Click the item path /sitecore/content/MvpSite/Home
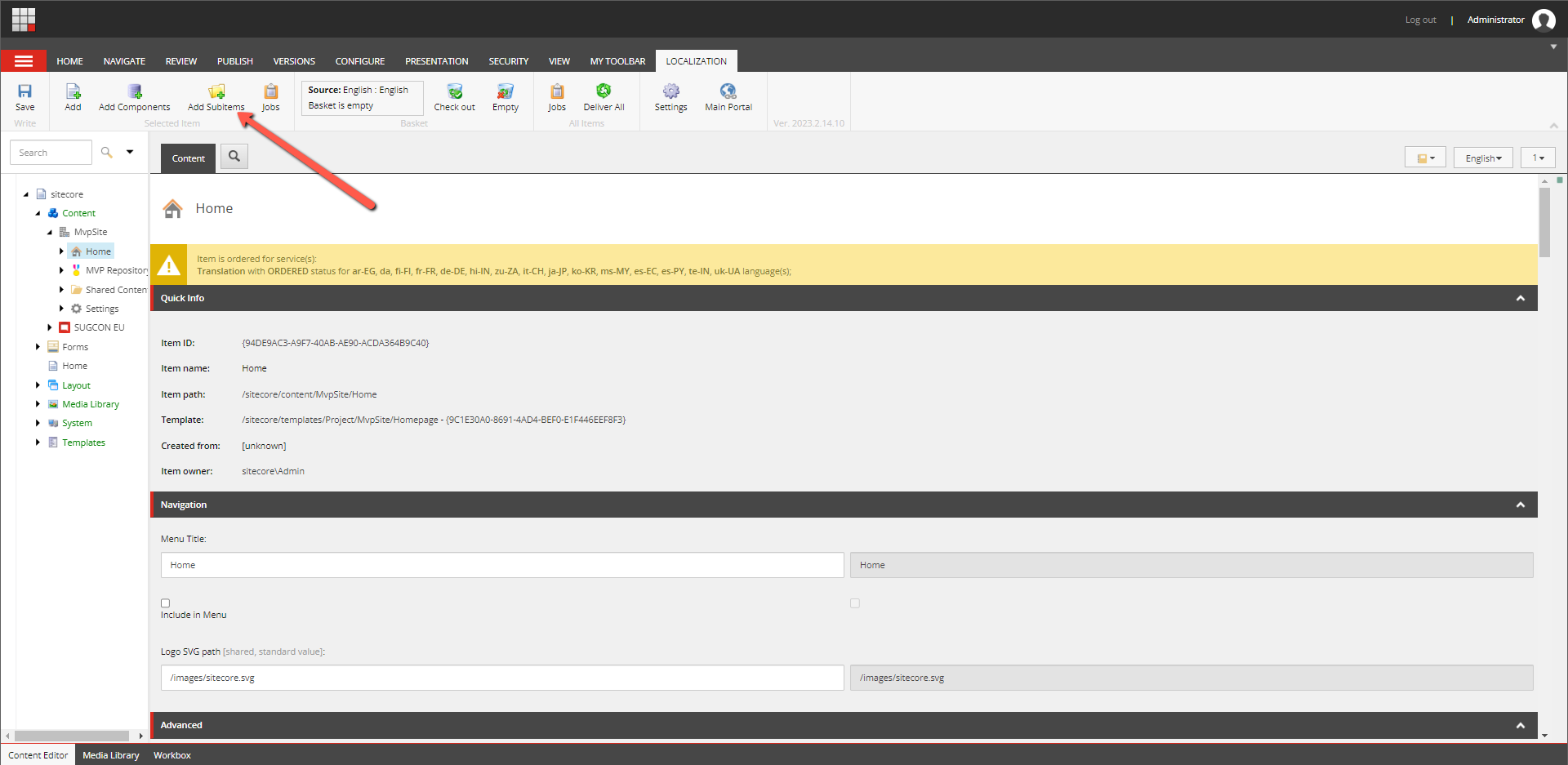Screen dimensions: 1568x765 pos(310,394)
